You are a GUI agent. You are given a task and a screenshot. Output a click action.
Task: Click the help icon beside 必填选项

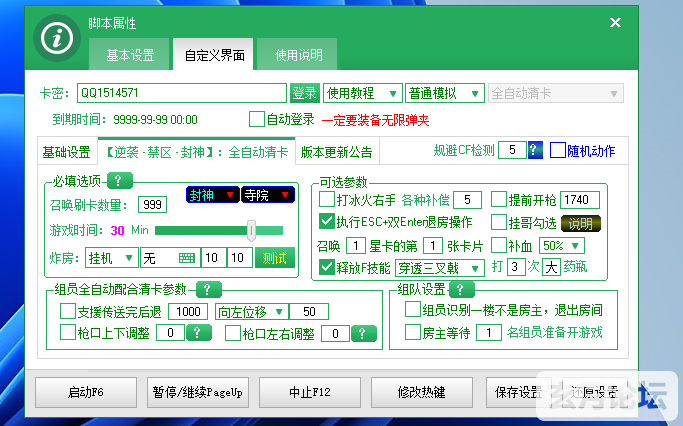(x=119, y=181)
